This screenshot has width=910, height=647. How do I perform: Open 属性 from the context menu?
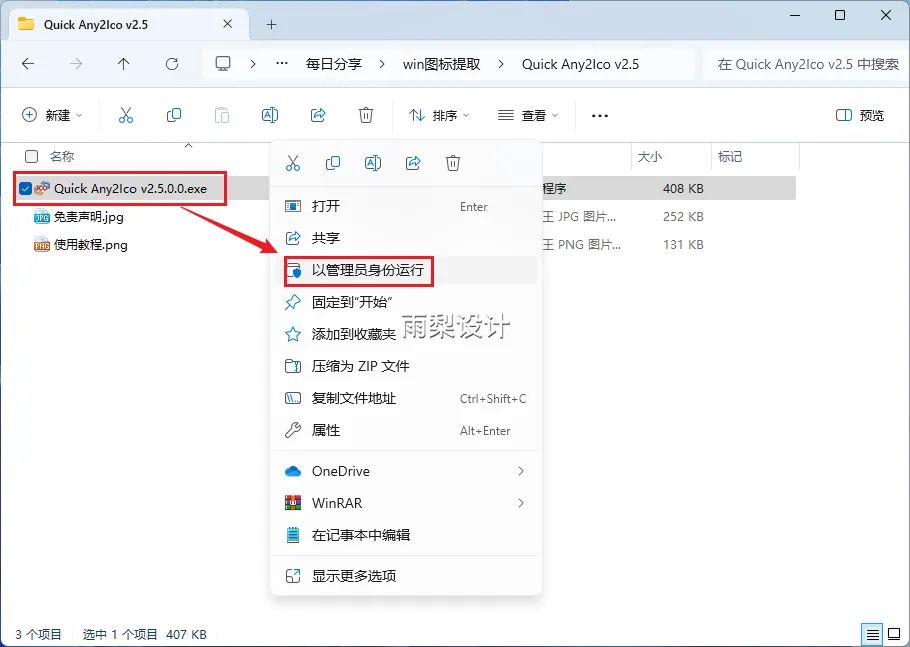coord(406,431)
